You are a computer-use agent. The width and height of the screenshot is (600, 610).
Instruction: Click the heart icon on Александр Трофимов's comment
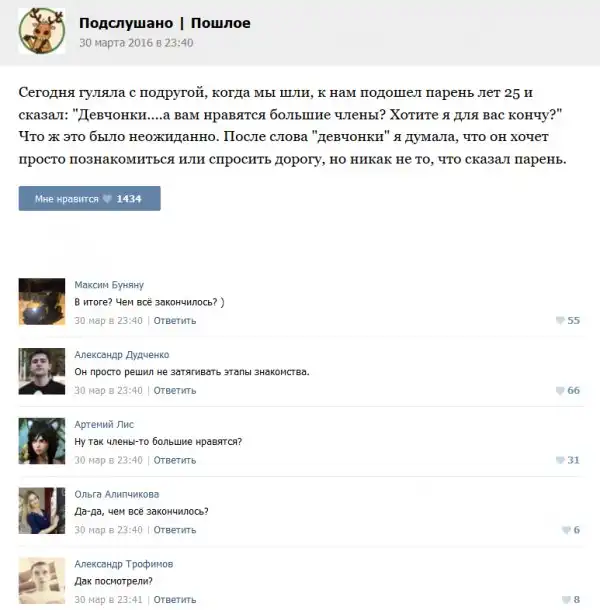pyautogui.click(x=566, y=599)
